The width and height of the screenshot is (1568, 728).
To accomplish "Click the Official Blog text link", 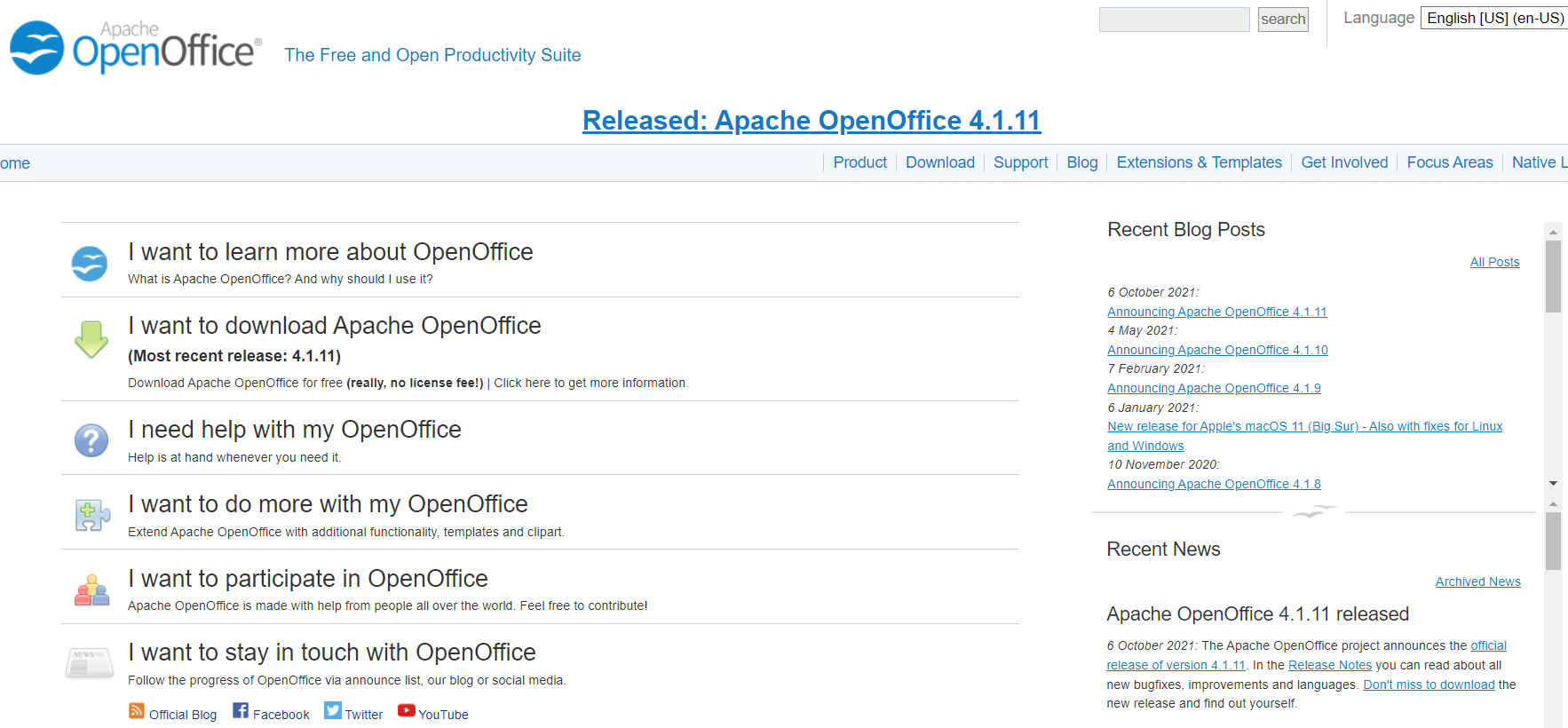I will (183, 715).
